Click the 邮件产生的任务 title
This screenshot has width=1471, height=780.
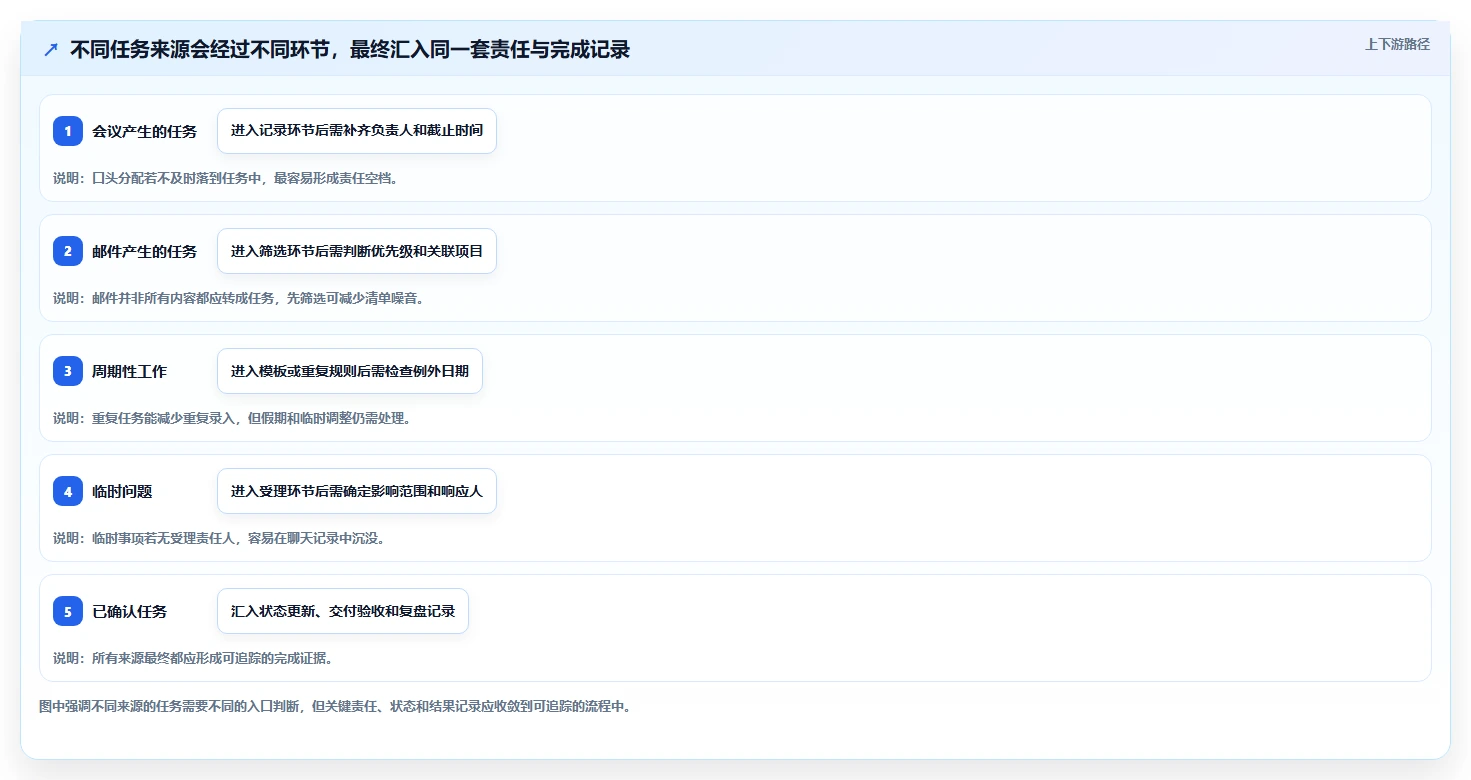tap(145, 251)
